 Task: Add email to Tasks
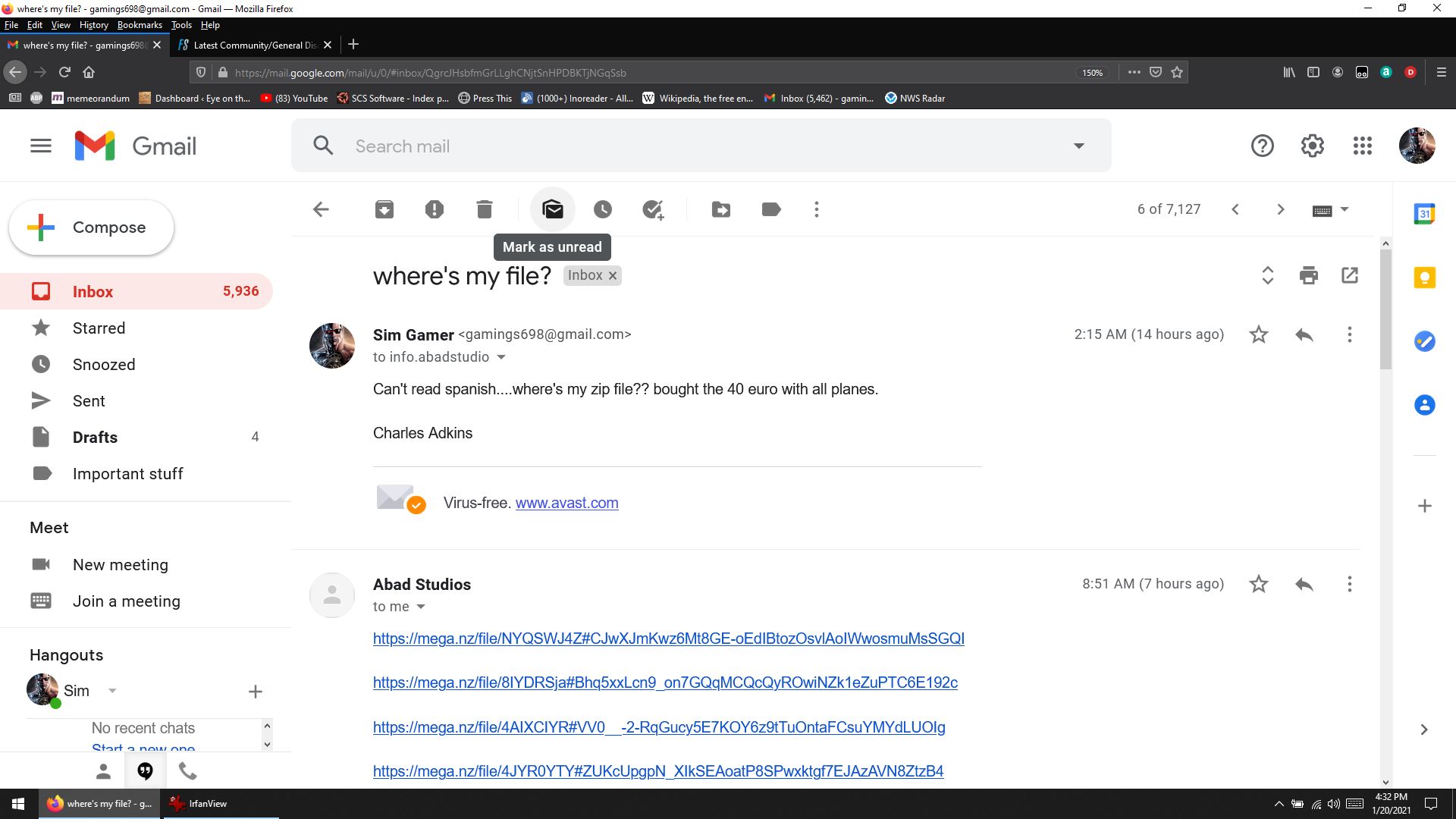[x=653, y=209]
